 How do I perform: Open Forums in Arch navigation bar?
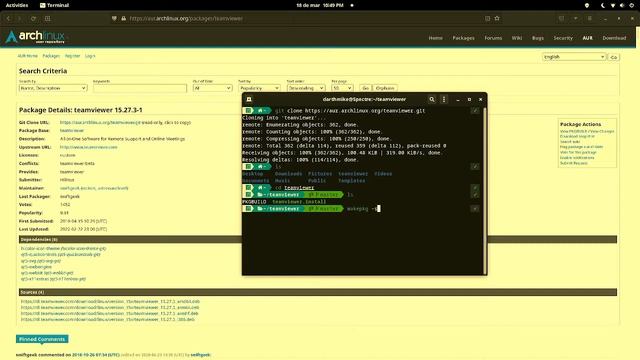[493, 38]
